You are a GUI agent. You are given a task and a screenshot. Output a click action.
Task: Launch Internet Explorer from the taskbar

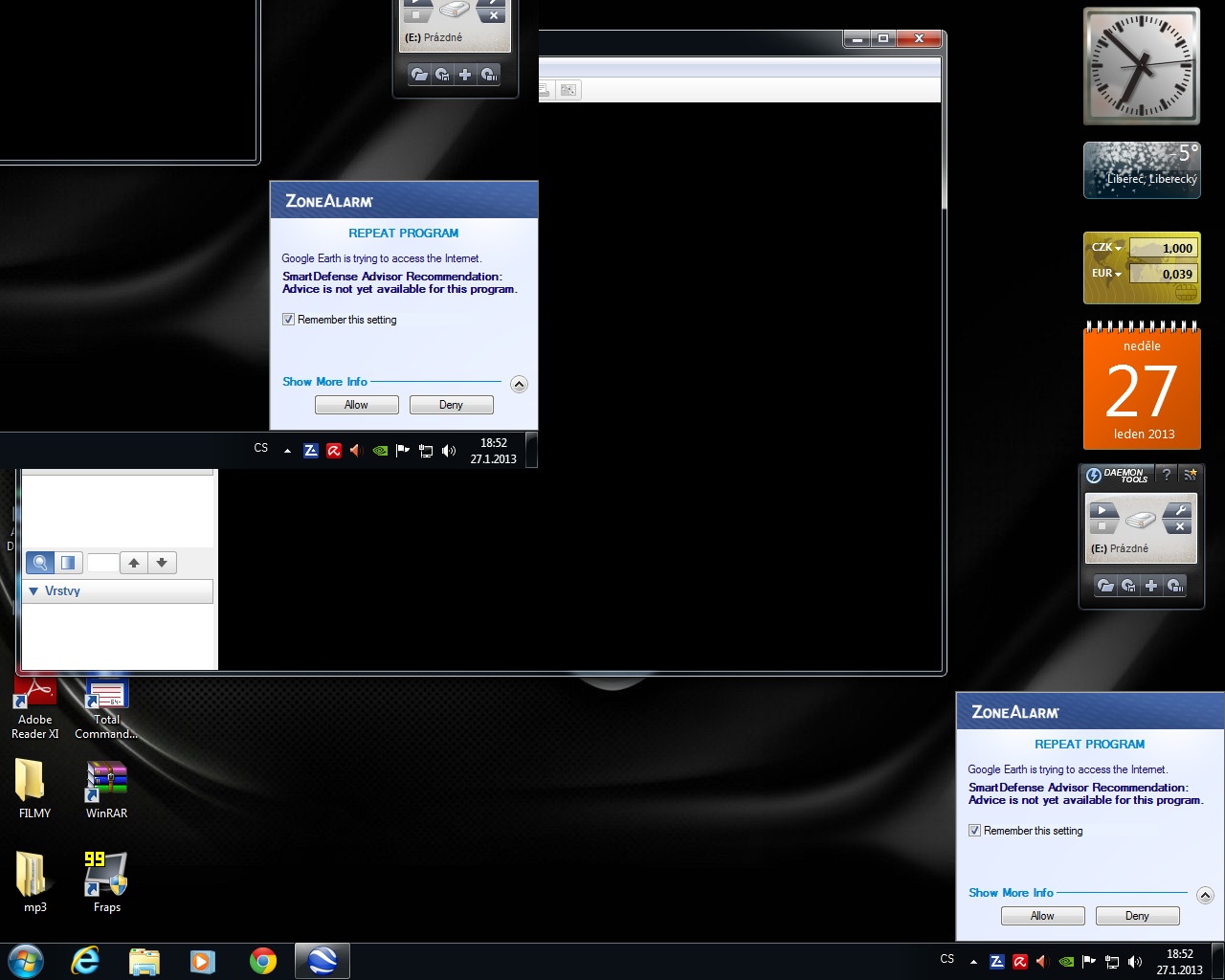coord(86,961)
